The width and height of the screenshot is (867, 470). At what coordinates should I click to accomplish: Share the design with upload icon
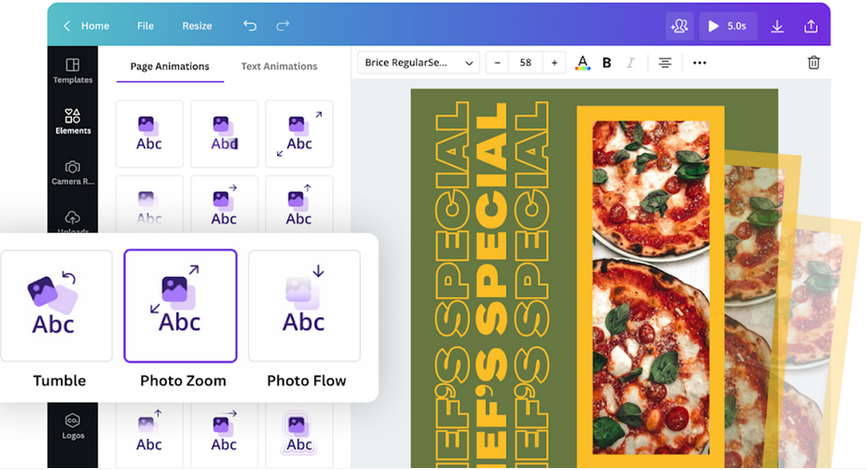(x=811, y=26)
